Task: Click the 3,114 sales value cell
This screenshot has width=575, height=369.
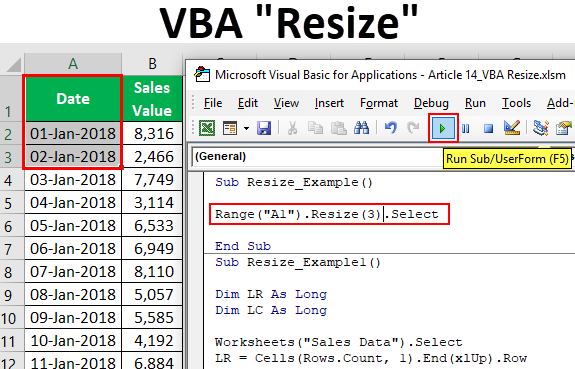Action: click(x=152, y=203)
